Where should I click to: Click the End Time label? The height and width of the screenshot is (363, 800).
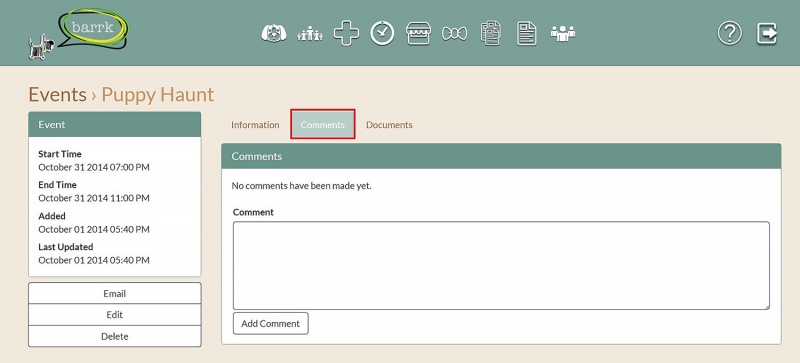57,185
